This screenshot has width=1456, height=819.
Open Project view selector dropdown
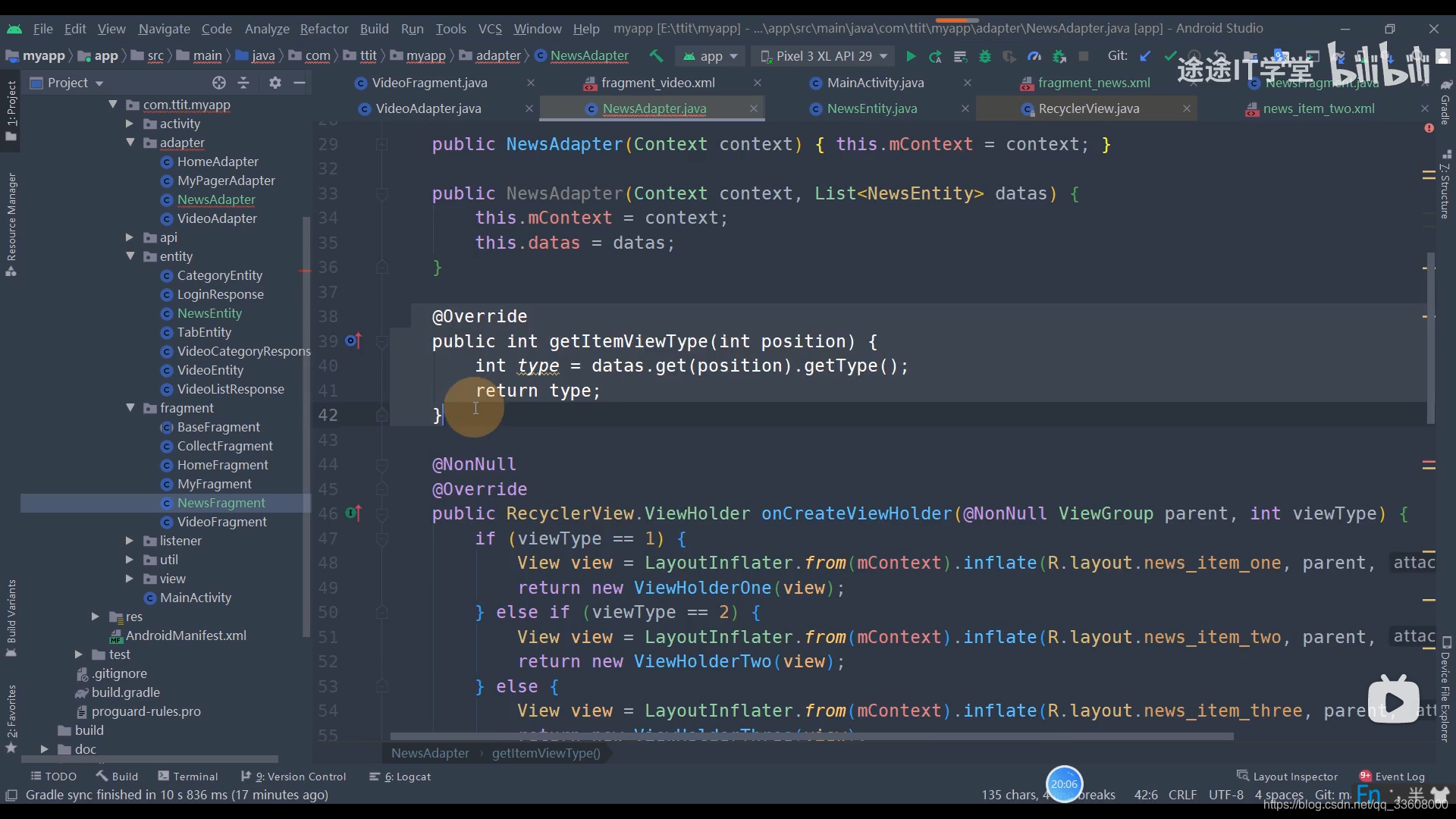pos(67,83)
